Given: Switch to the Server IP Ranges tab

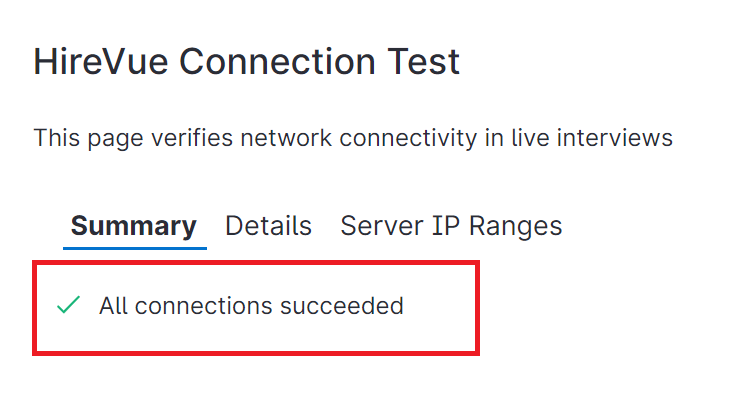Looking at the screenshot, I should [451, 226].
